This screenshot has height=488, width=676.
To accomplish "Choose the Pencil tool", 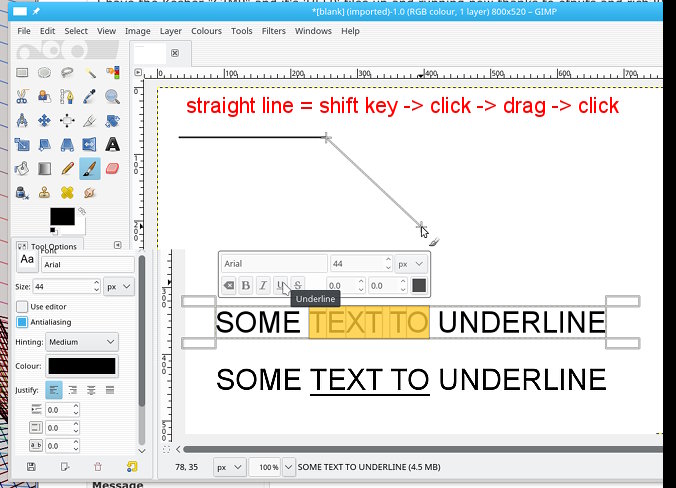I will 67,169.
